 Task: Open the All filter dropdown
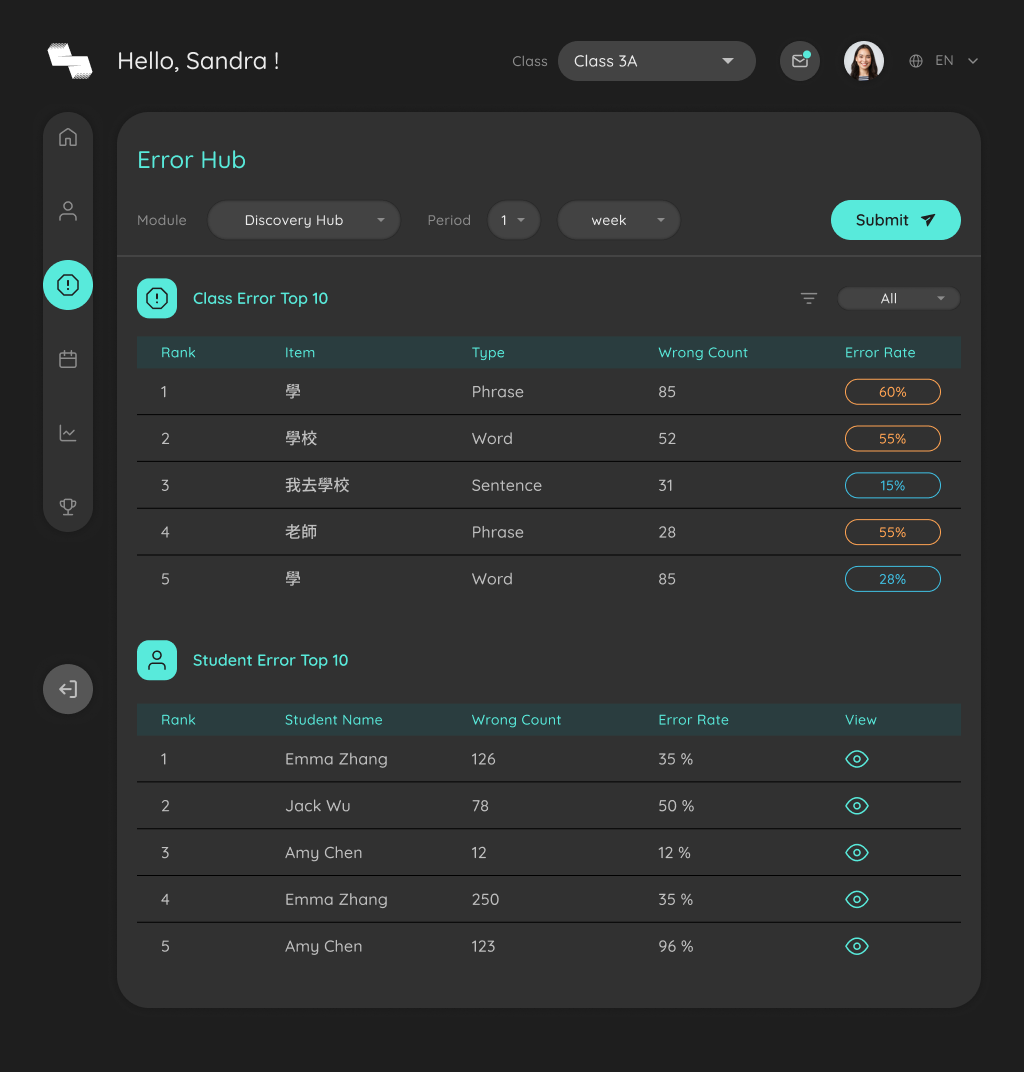point(898,298)
